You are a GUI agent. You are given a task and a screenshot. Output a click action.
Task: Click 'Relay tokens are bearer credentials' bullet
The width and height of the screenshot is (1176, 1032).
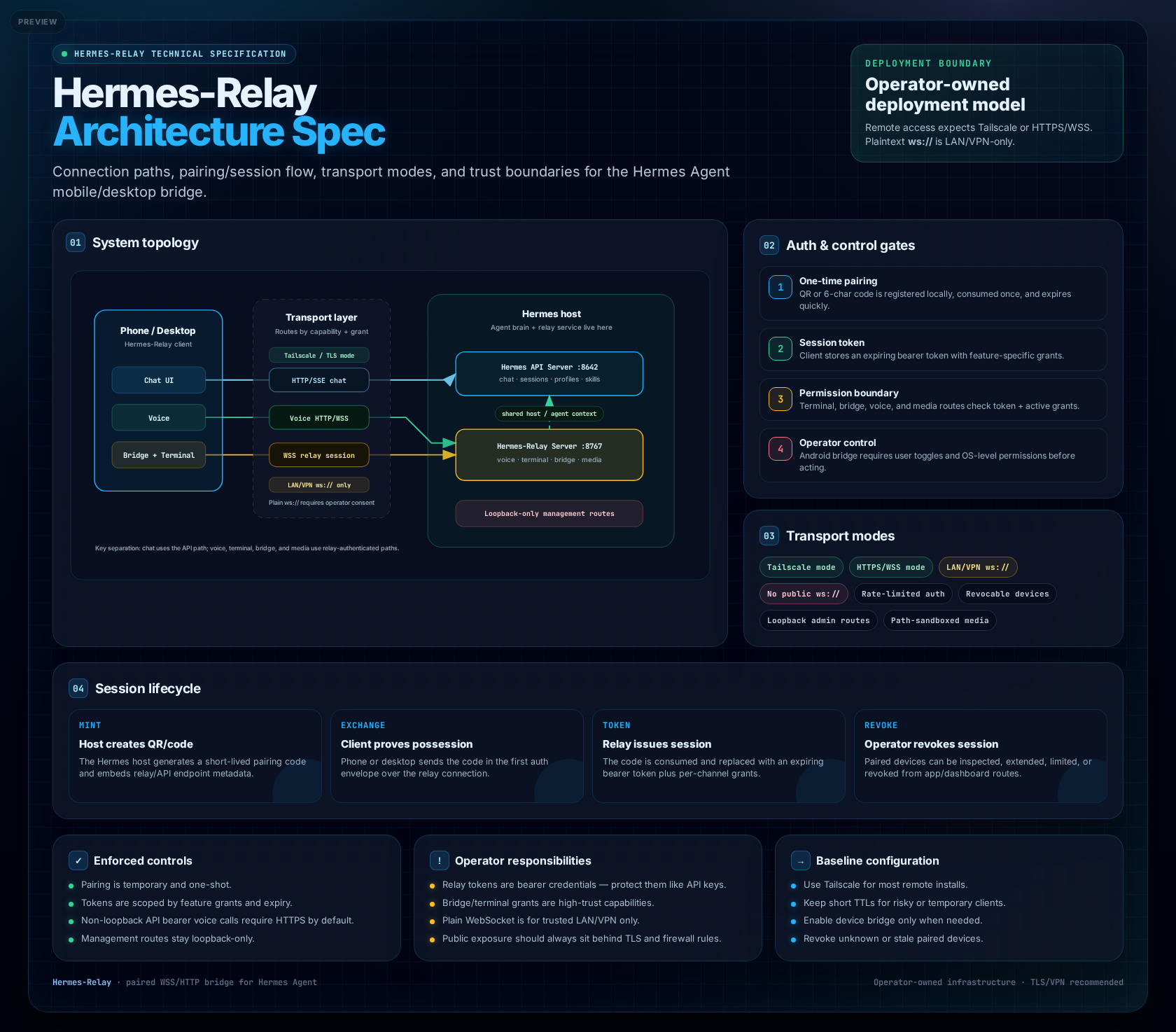coord(584,885)
